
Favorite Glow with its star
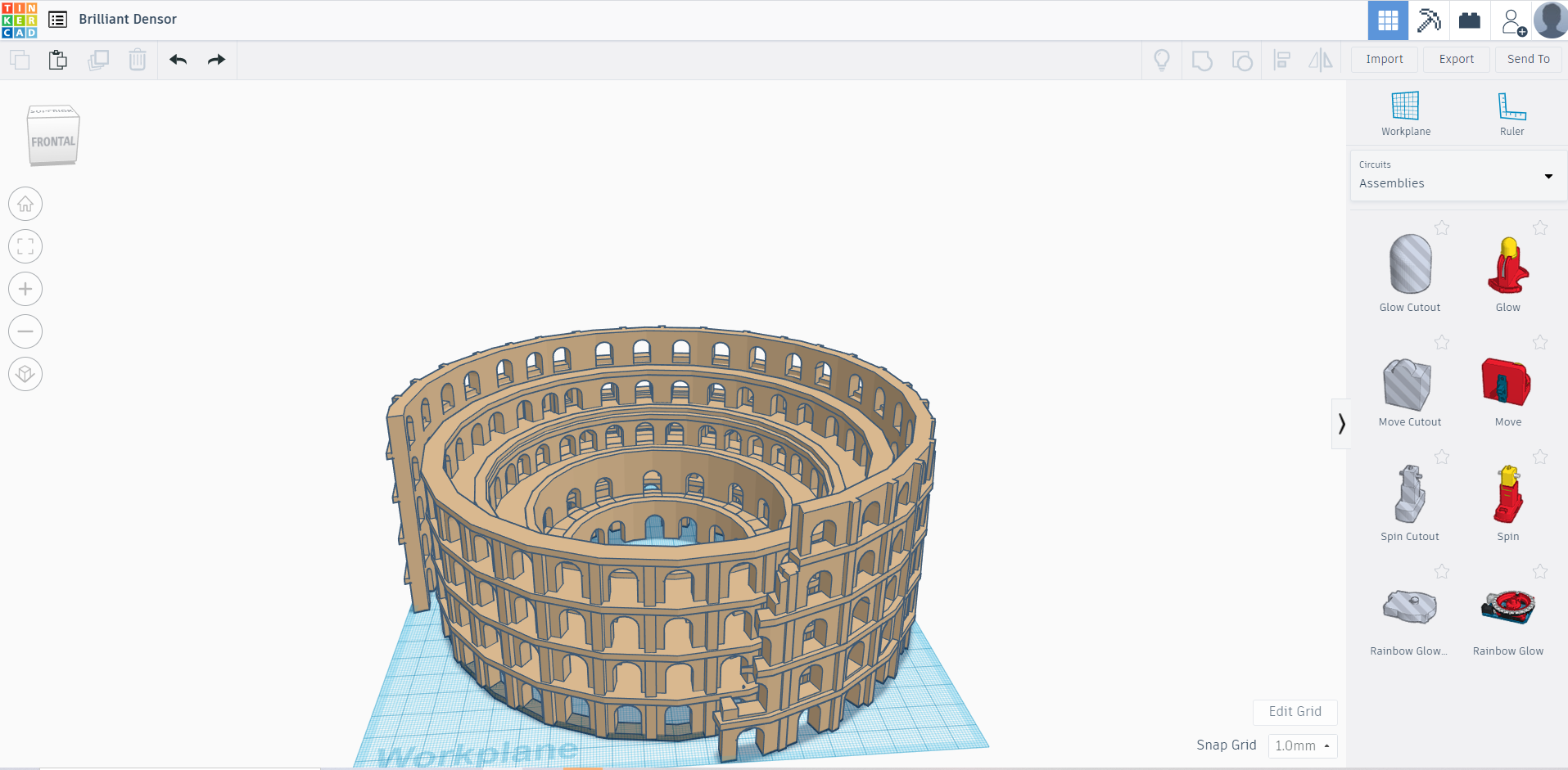click(1540, 227)
